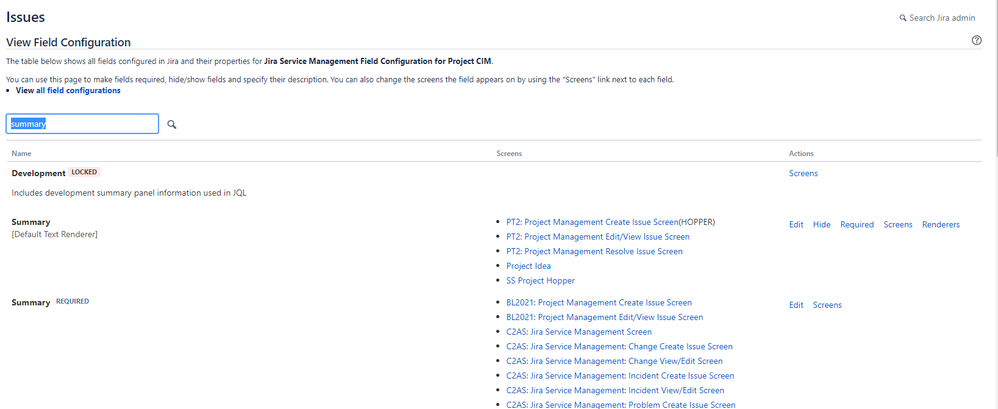
Task: Open Screens link for REQUIRED Summary field
Action: tap(827, 305)
